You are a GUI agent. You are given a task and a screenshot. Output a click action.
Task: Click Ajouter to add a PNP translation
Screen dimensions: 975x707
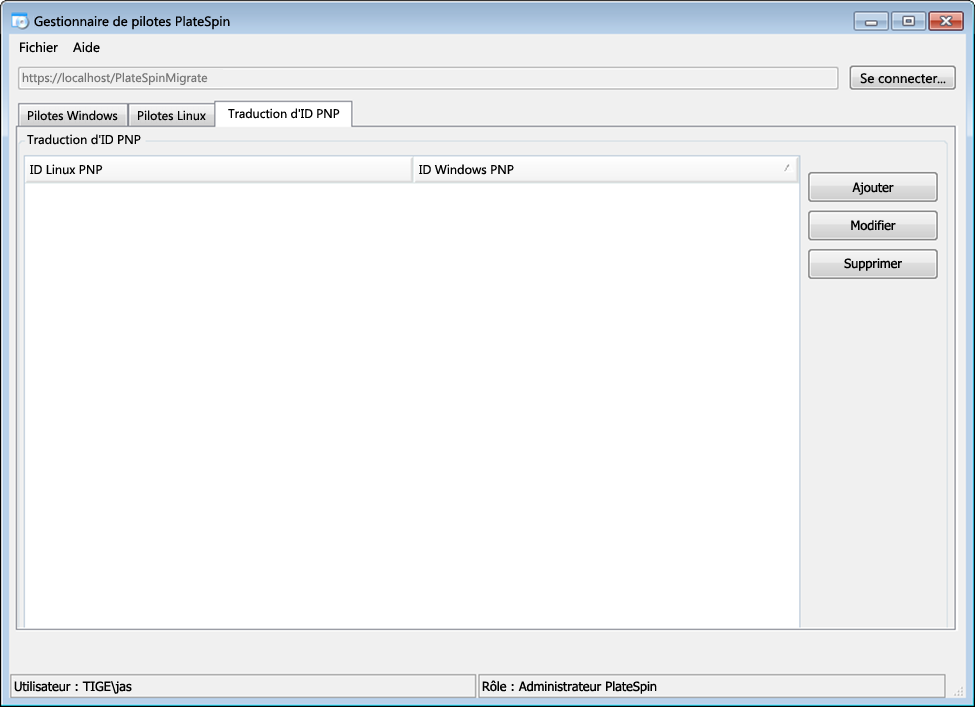(x=872, y=188)
